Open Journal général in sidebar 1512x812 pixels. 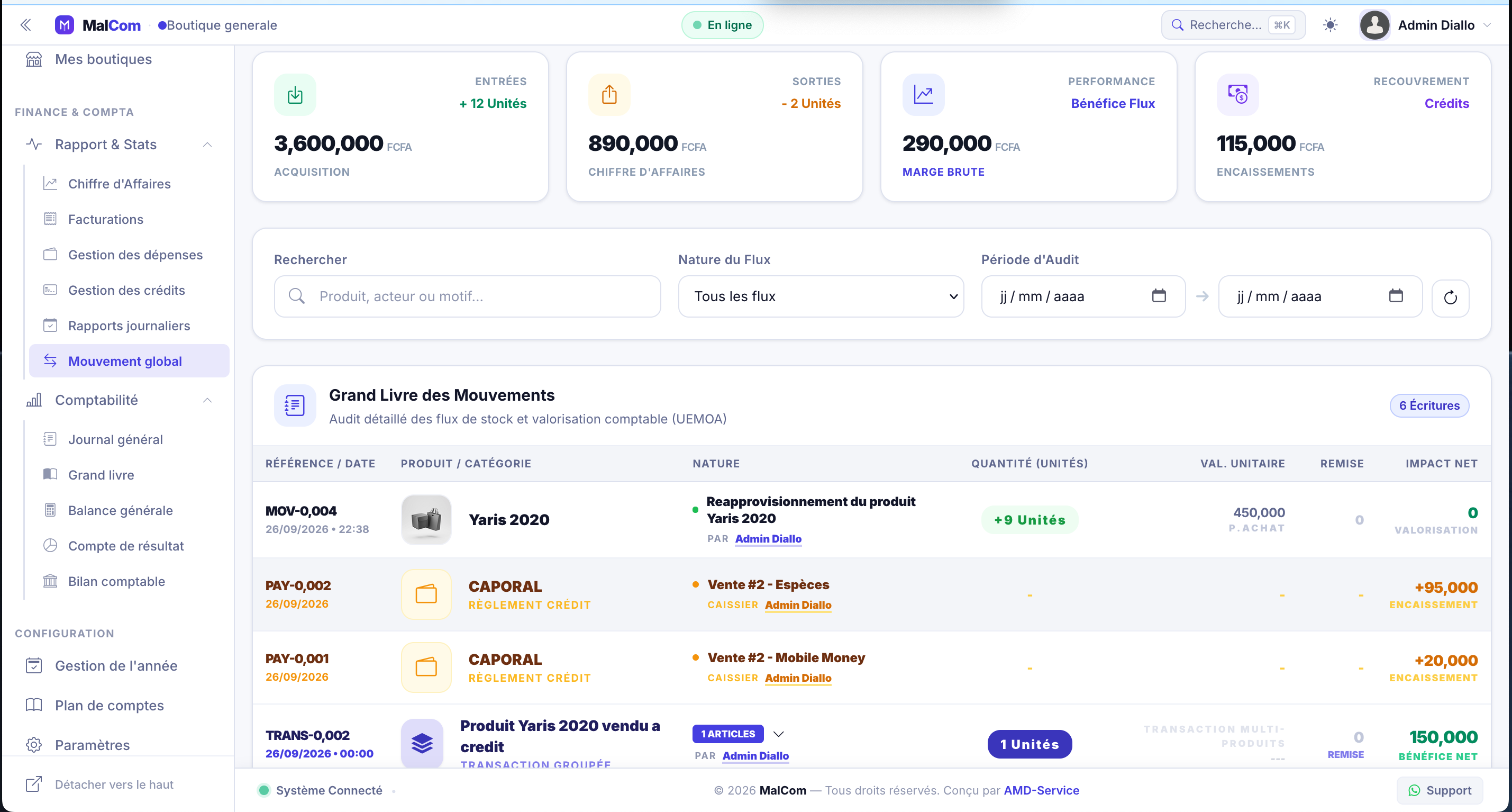(115, 439)
